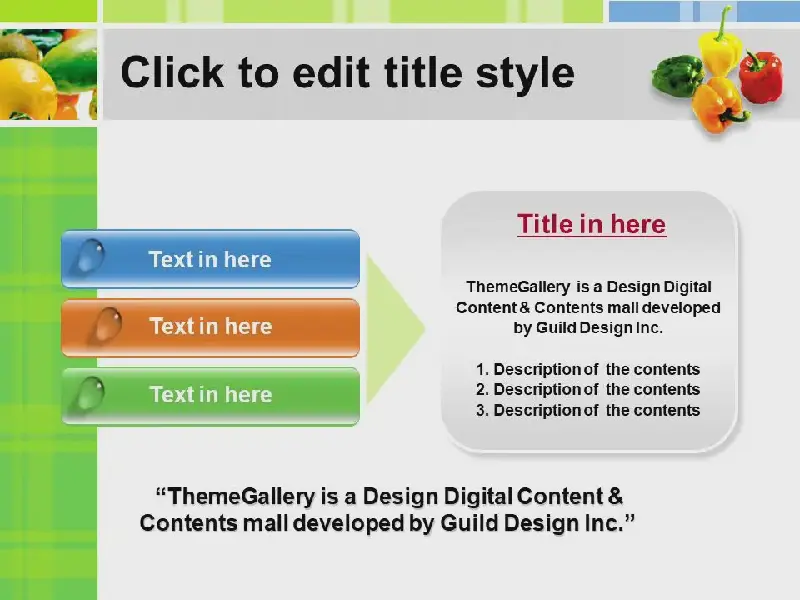Click the blue "Text in here" button
Viewport: 800px width, 600px height.
tap(210, 259)
